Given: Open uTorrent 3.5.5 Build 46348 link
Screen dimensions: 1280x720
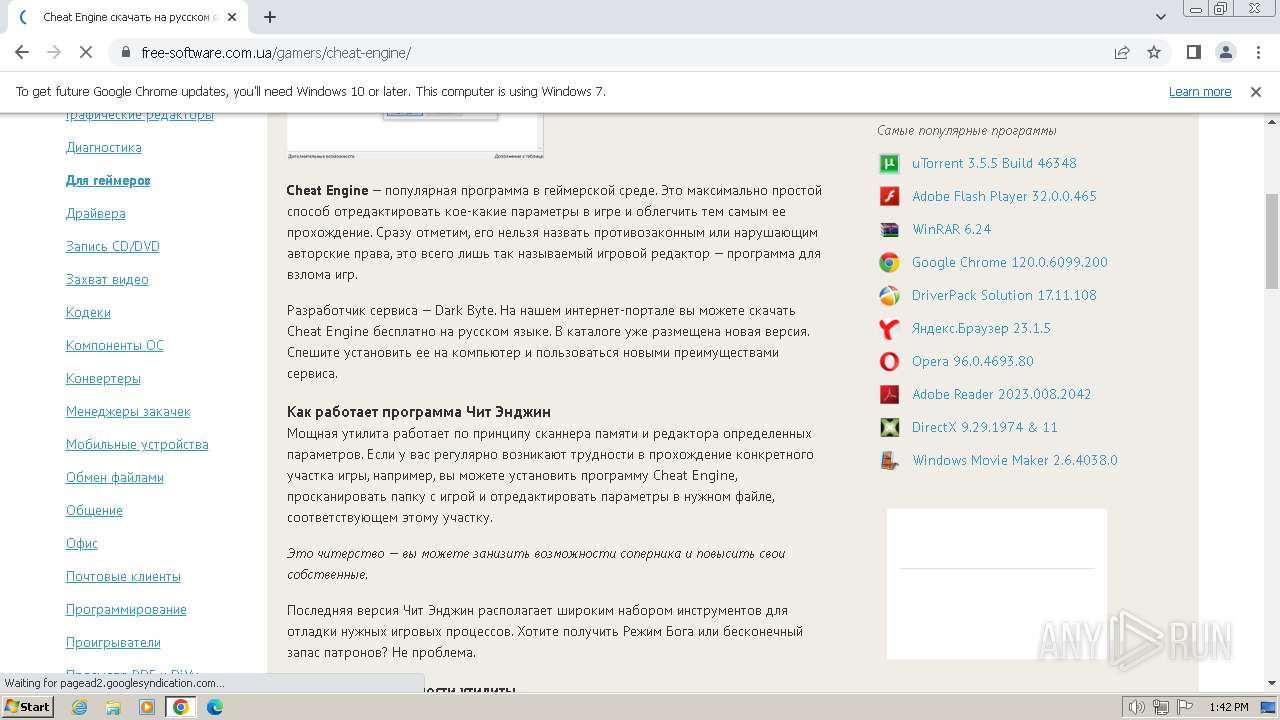Looking at the screenshot, I should pyautogui.click(x=994, y=163).
